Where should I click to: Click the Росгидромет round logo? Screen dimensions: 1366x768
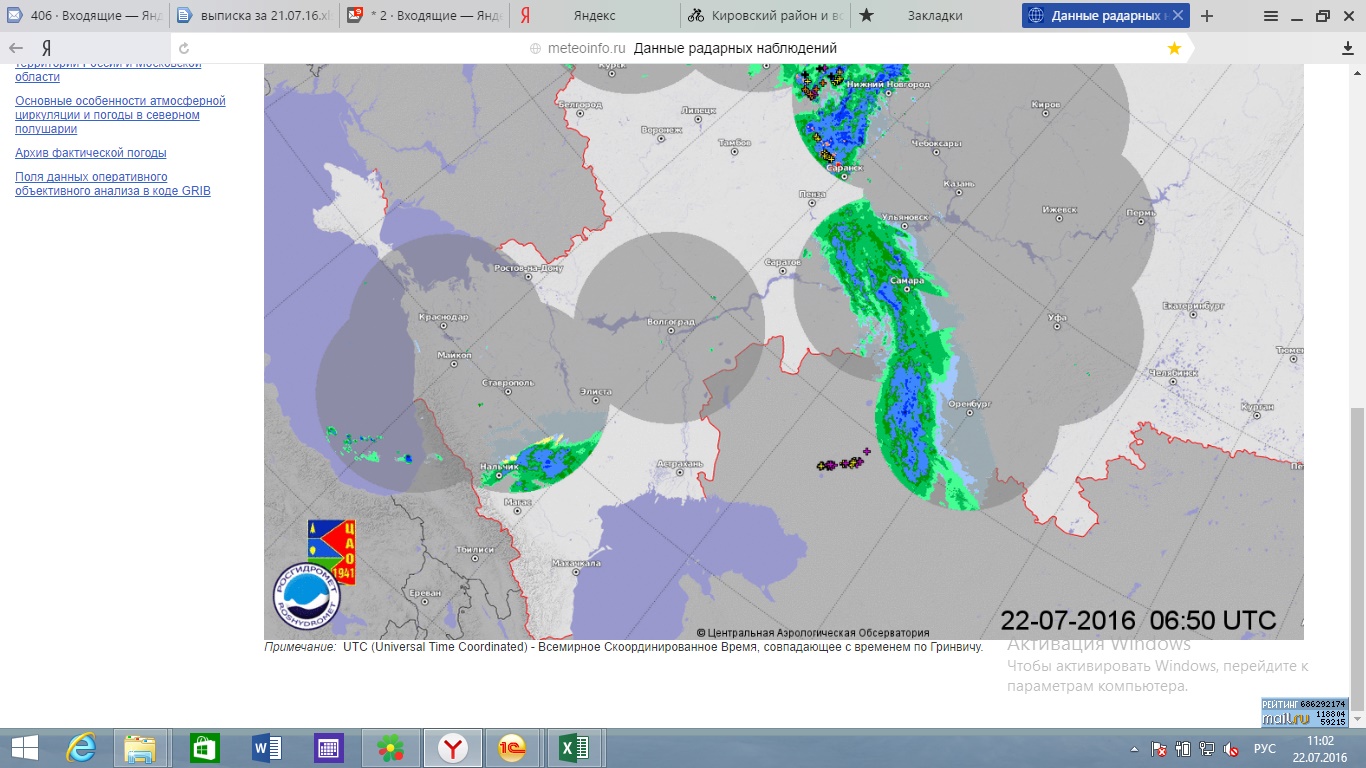(x=307, y=598)
